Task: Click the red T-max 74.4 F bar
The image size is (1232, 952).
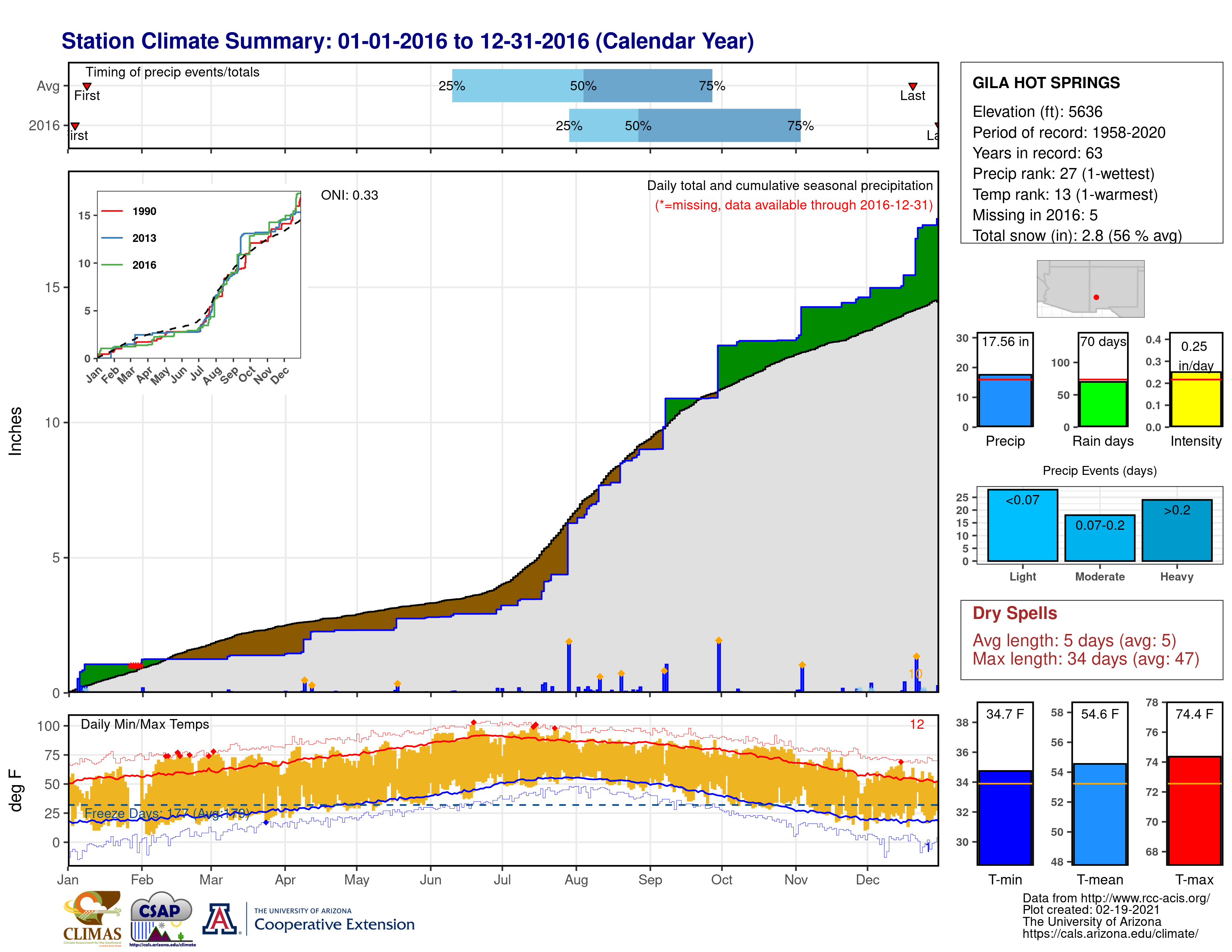Action: pyautogui.click(x=1194, y=811)
